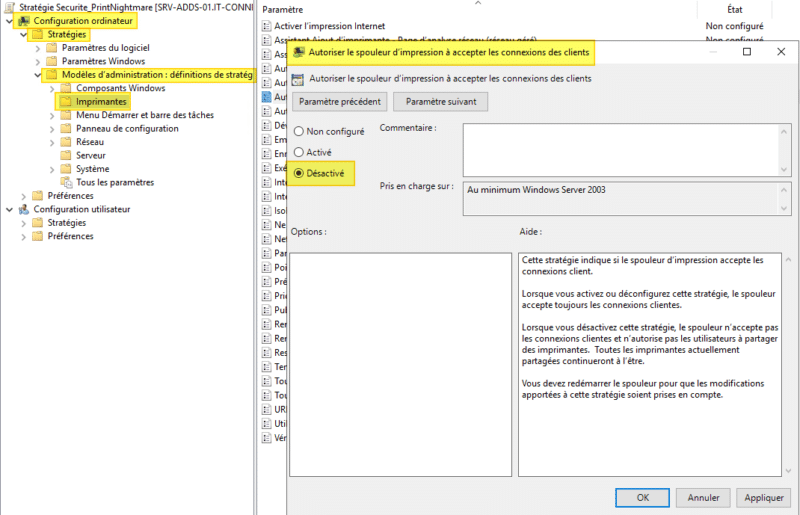Click the Panneau de configuration folder icon
The height and width of the screenshot is (515, 800).
coord(66,129)
